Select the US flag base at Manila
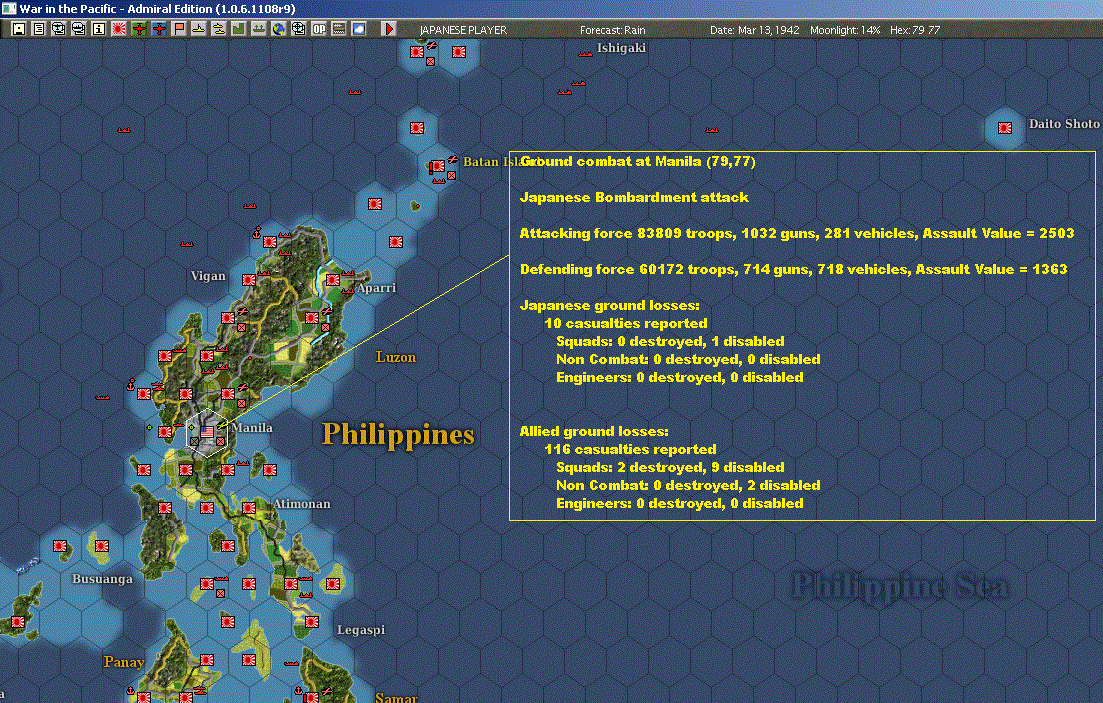The width and height of the screenshot is (1103, 703). pyautogui.click(x=207, y=431)
